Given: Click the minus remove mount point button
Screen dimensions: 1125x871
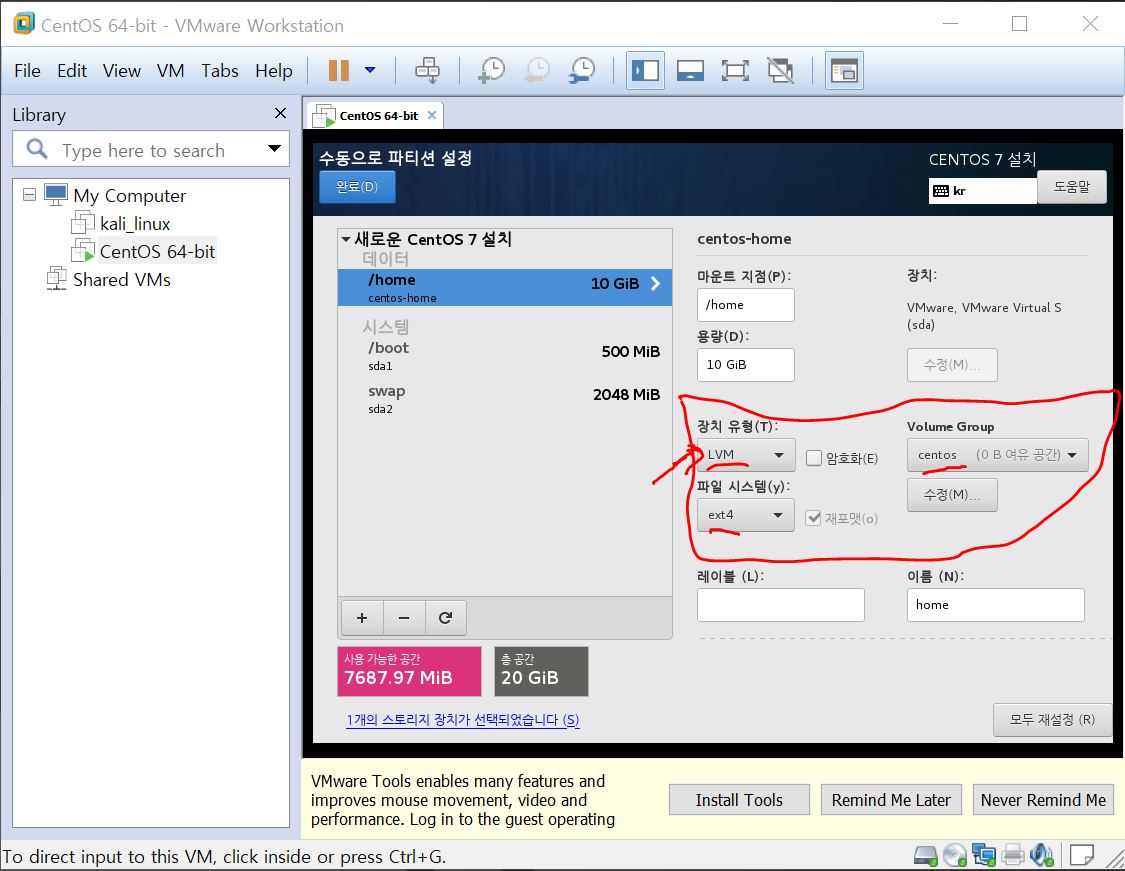Looking at the screenshot, I should point(404,618).
